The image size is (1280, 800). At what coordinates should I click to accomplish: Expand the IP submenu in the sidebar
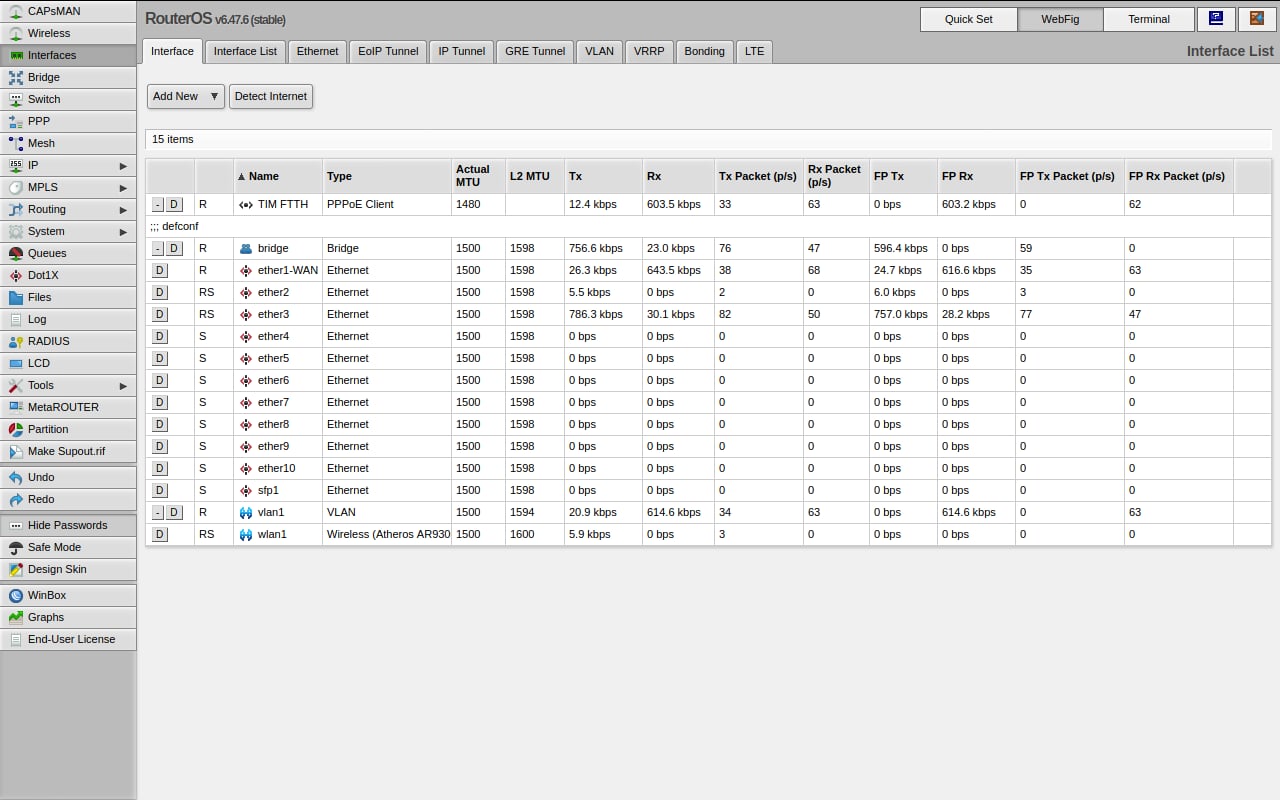click(x=123, y=165)
